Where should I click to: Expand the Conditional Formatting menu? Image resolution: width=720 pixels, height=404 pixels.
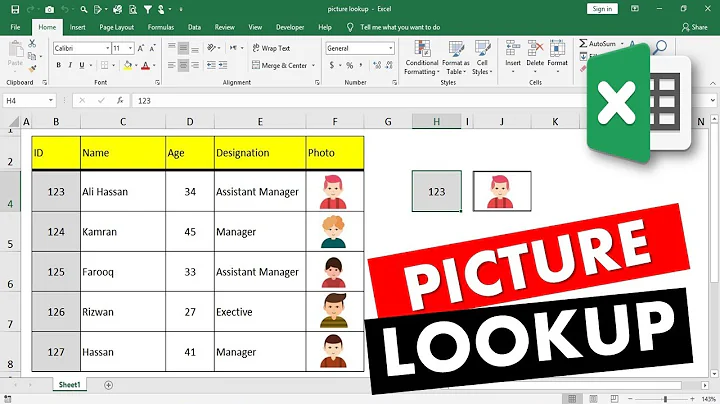422,58
